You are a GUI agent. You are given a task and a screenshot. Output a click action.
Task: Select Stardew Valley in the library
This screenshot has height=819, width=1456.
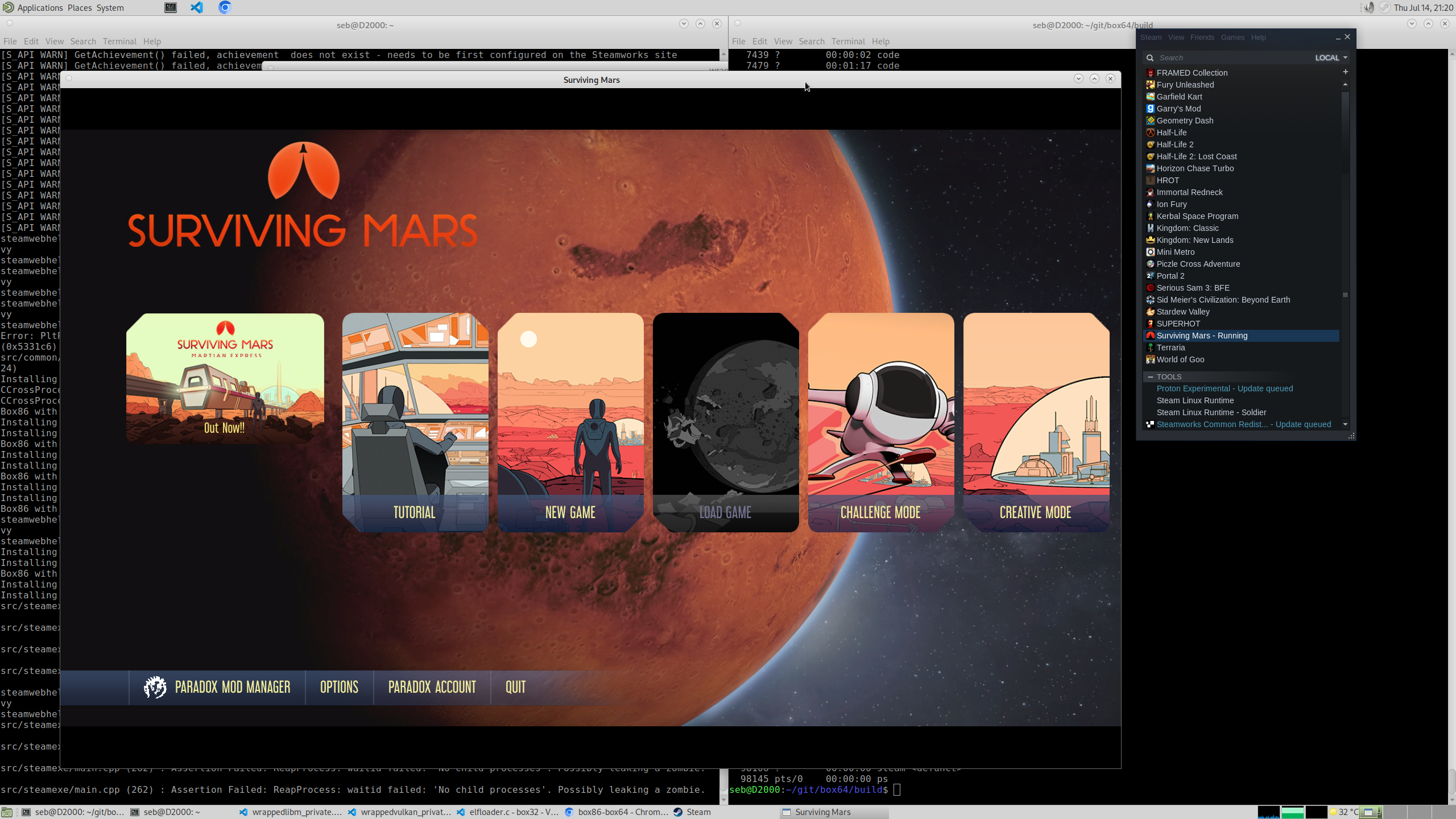point(1182,312)
